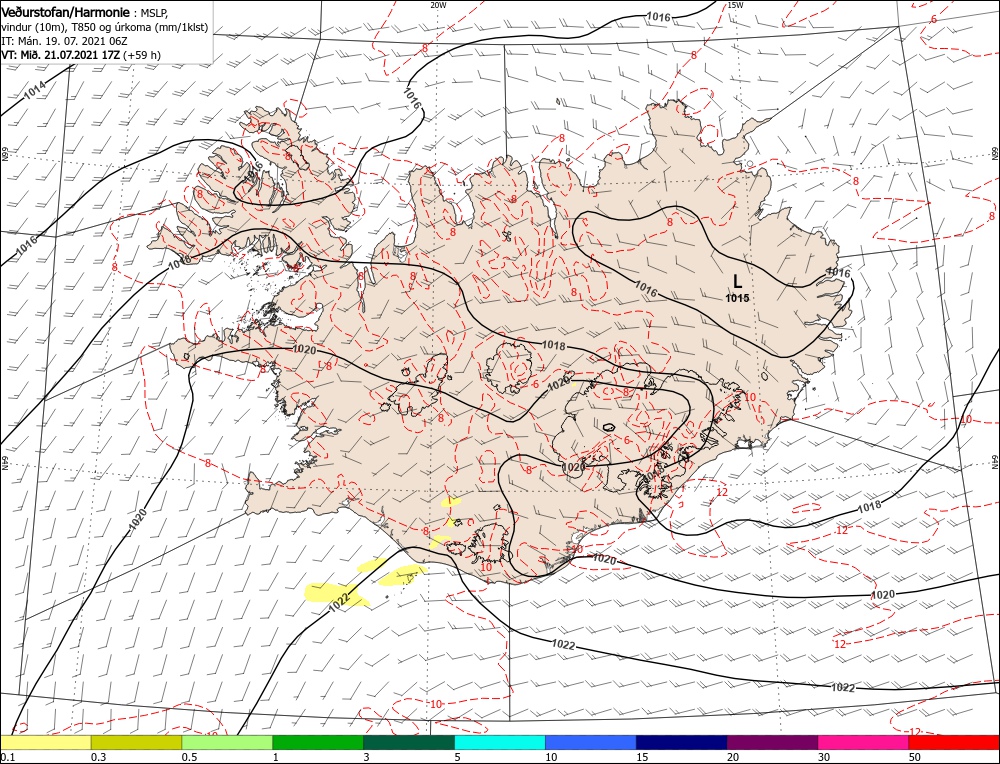Click the olive-yellow 0.3 legend swatch
The height and width of the screenshot is (764, 1000).
tap(136, 742)
